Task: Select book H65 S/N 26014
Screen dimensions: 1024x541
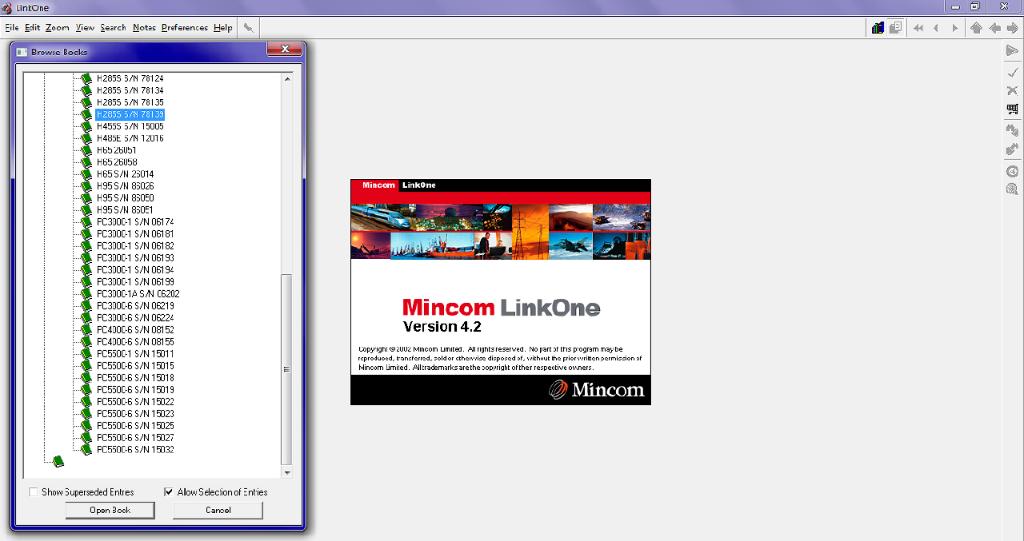Action: [x=125, y=174]
